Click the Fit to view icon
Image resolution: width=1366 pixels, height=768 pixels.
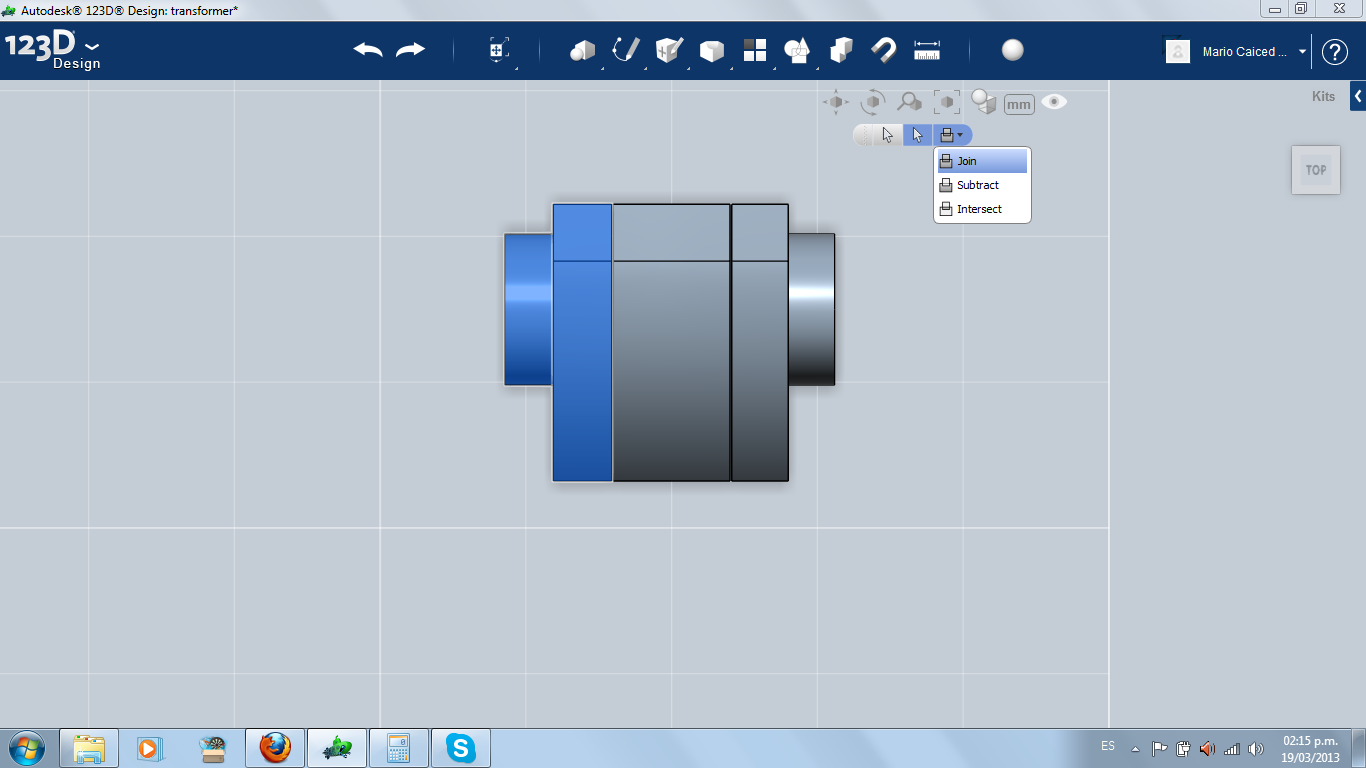pyautogui.click(x=947, y=102)
